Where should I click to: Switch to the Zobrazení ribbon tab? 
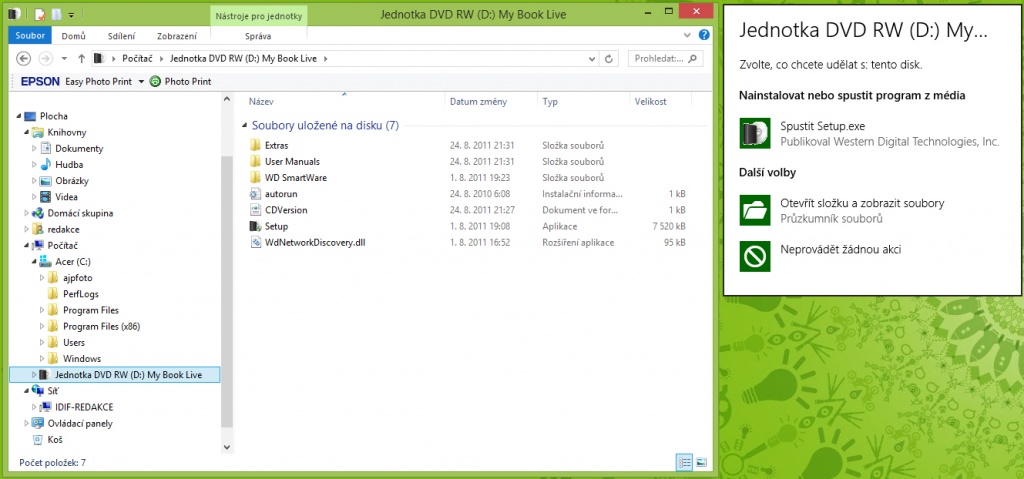(x=176, y=36)
